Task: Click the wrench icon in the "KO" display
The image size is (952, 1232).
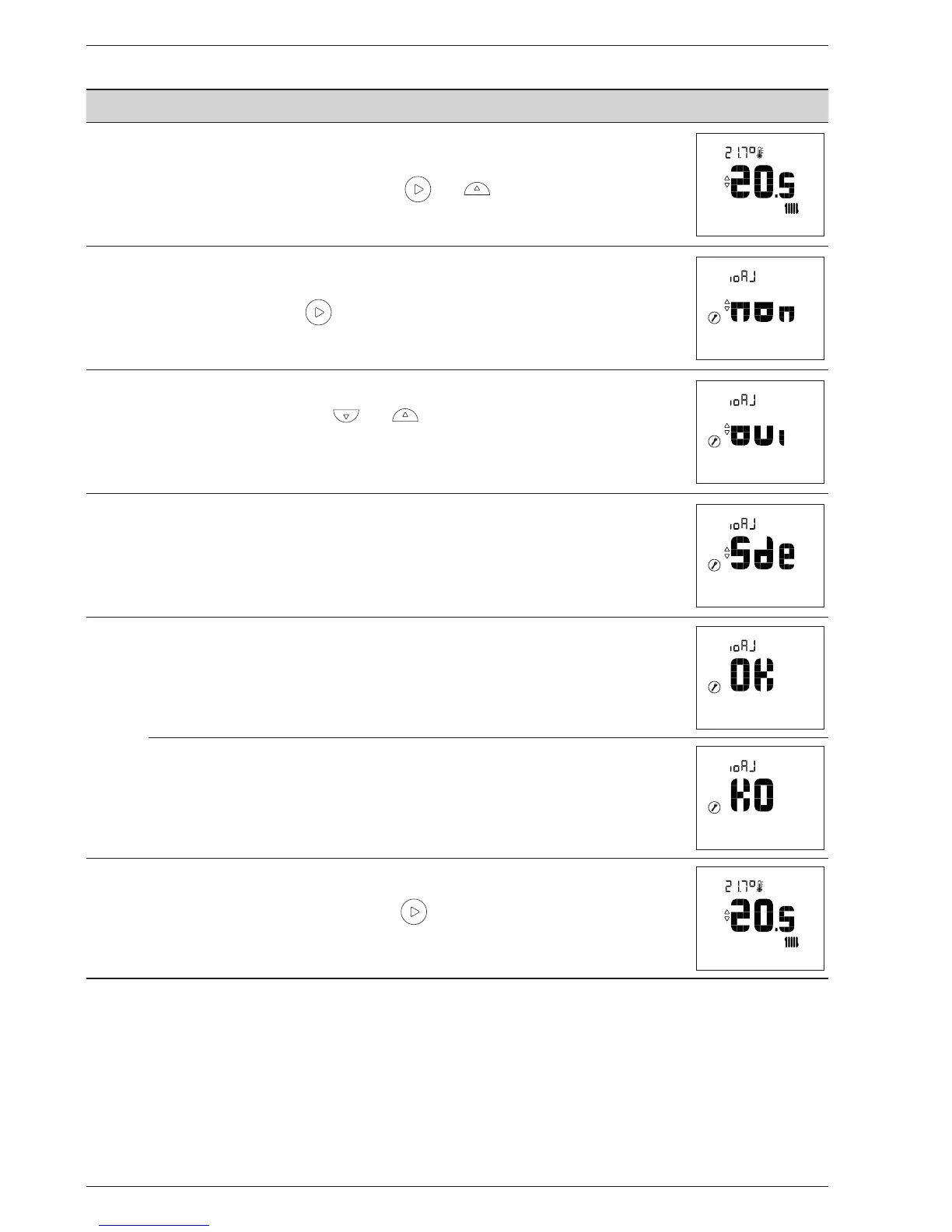Action: pos(714,808)
